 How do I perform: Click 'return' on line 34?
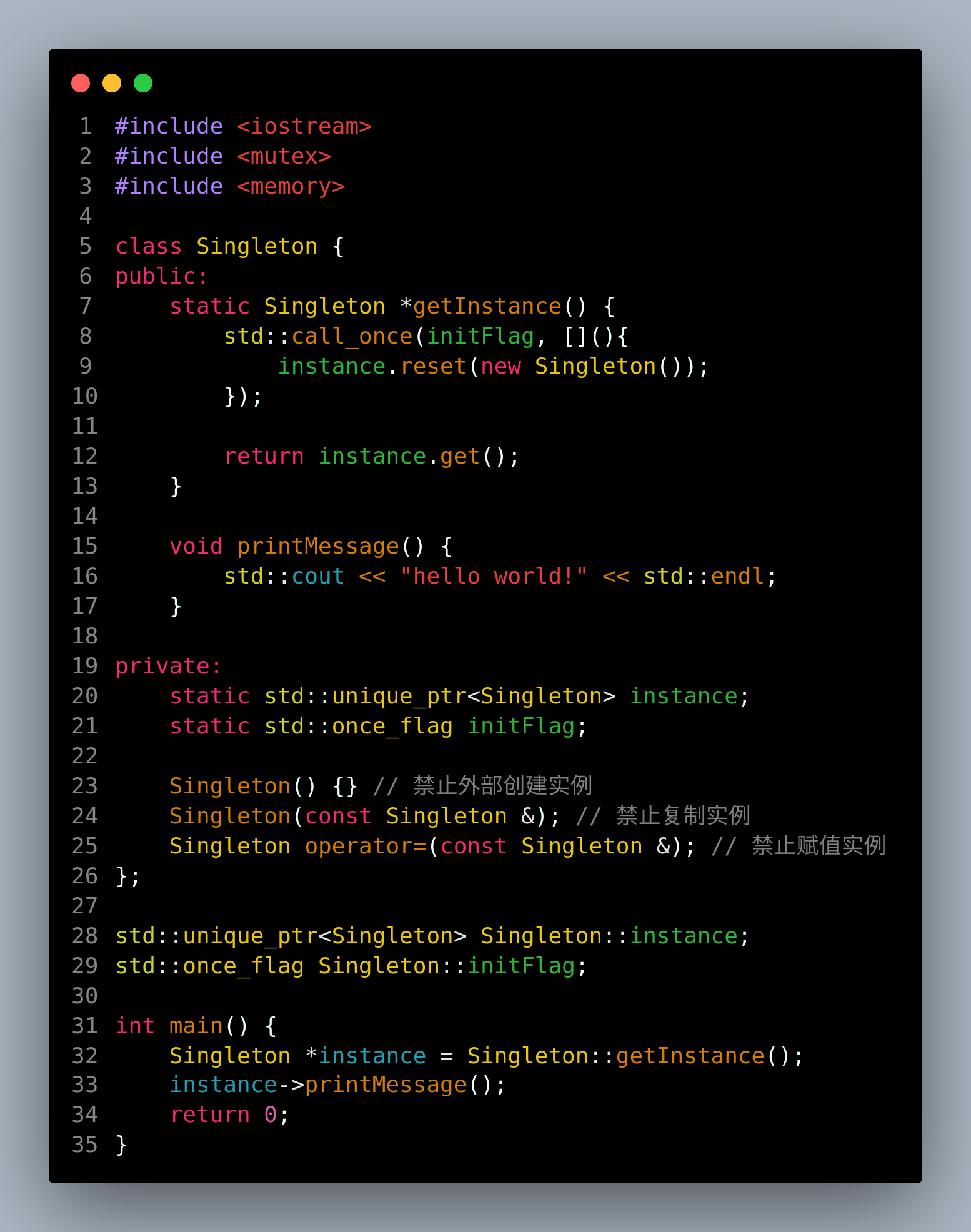210,1115
